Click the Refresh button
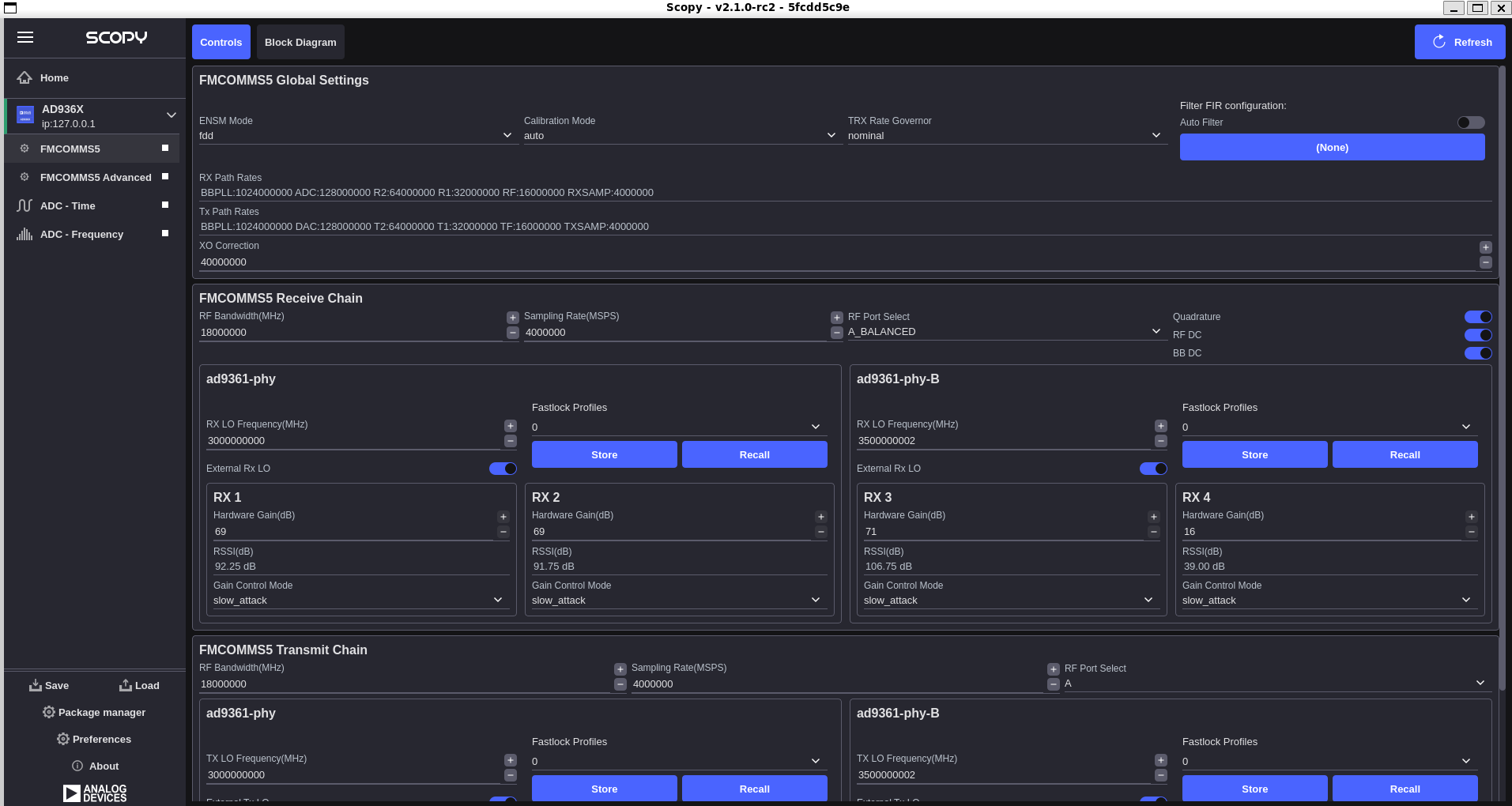The width and height of the screenshot is (1512, 806). click(1460, 42)
